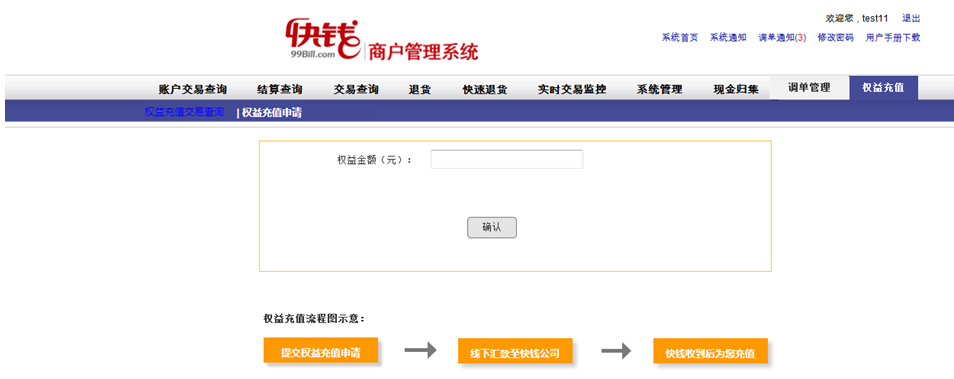Open the 权益充值申请 submenu item

272,113
